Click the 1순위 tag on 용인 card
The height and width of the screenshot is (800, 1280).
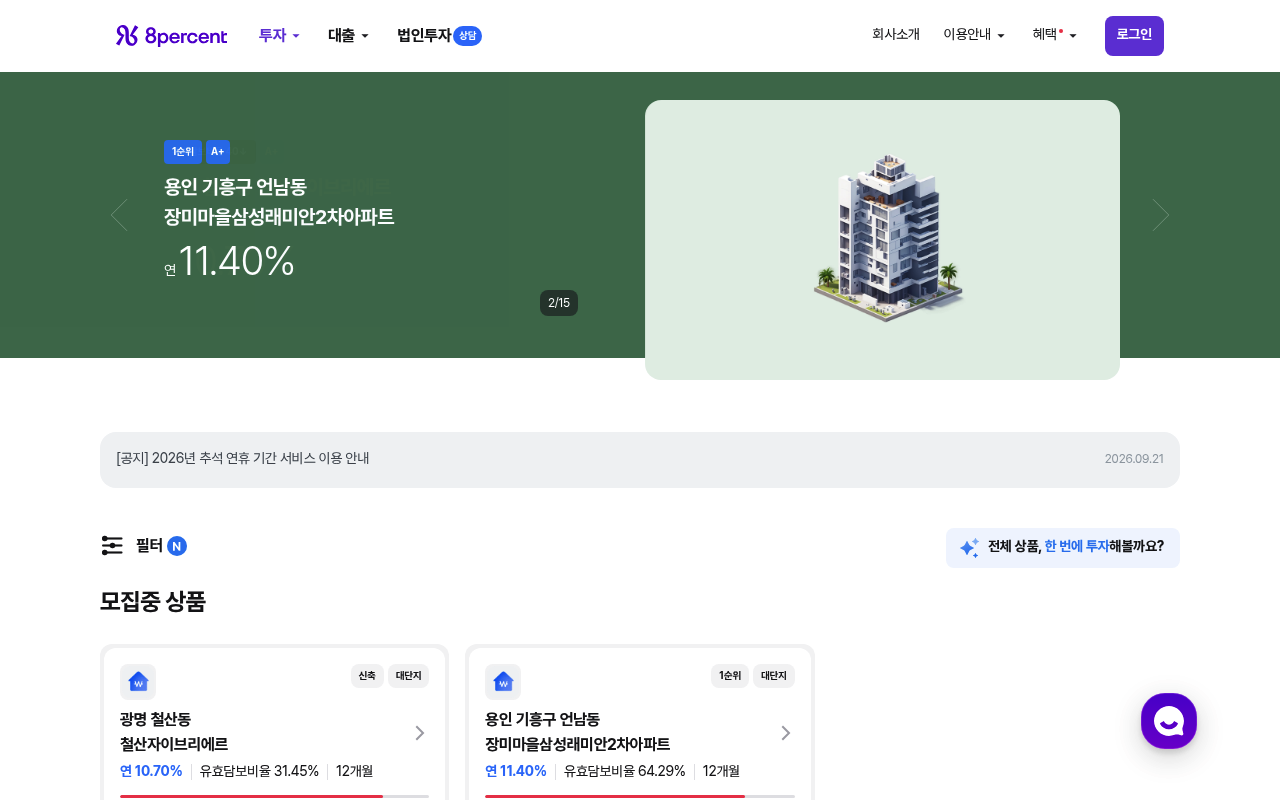(730, 676)
